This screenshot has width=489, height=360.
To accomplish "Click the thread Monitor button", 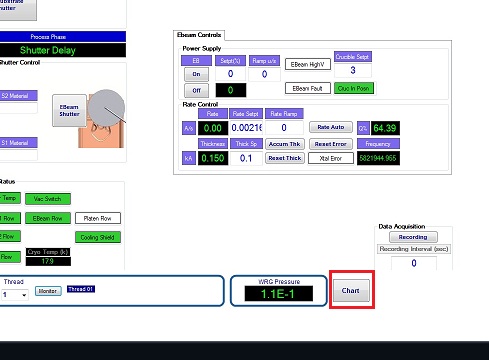I will [x=48, y=291].
